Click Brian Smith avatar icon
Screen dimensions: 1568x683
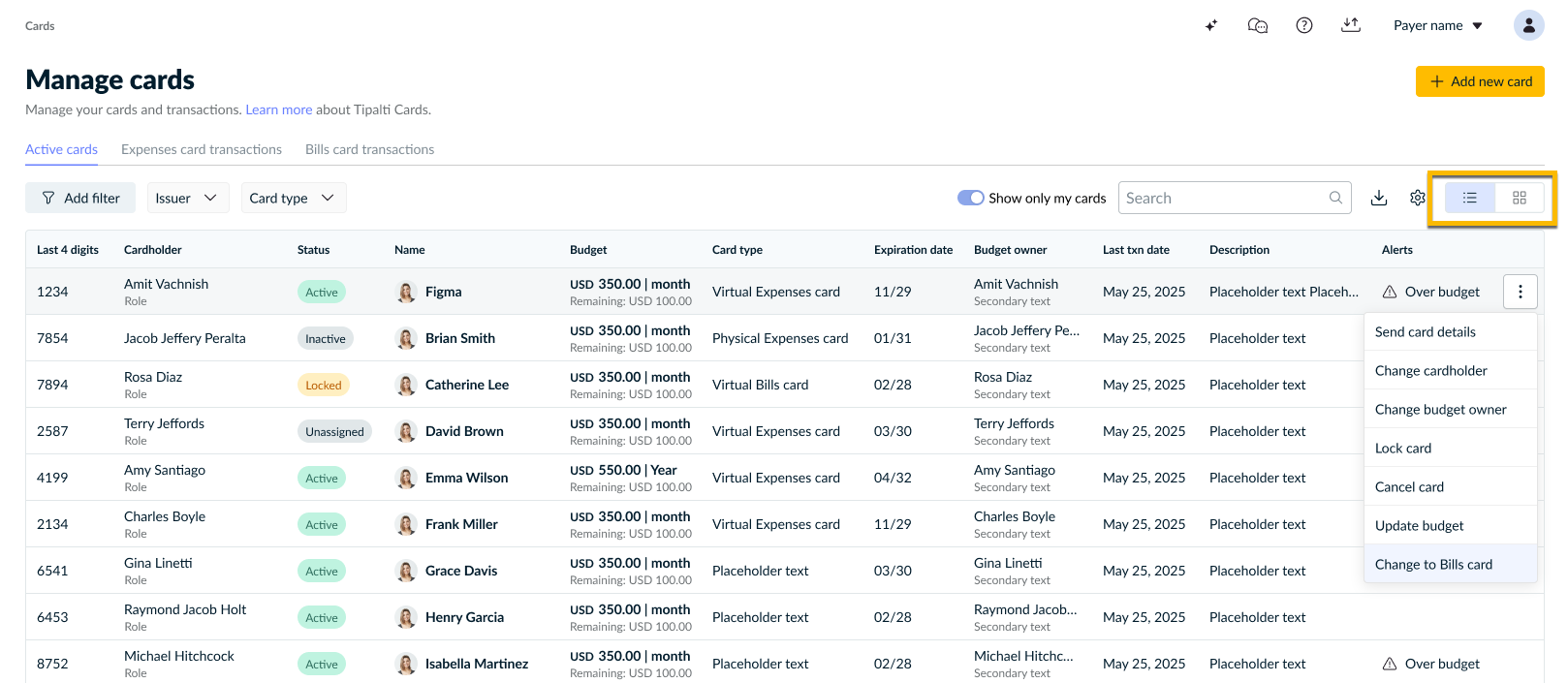406,338
